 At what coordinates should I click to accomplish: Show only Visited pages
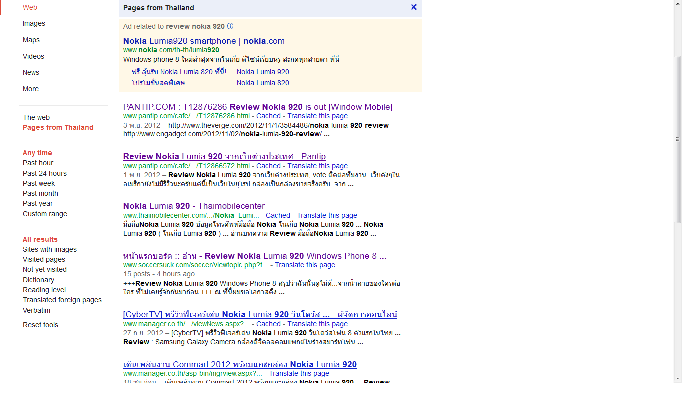[44, 259]
